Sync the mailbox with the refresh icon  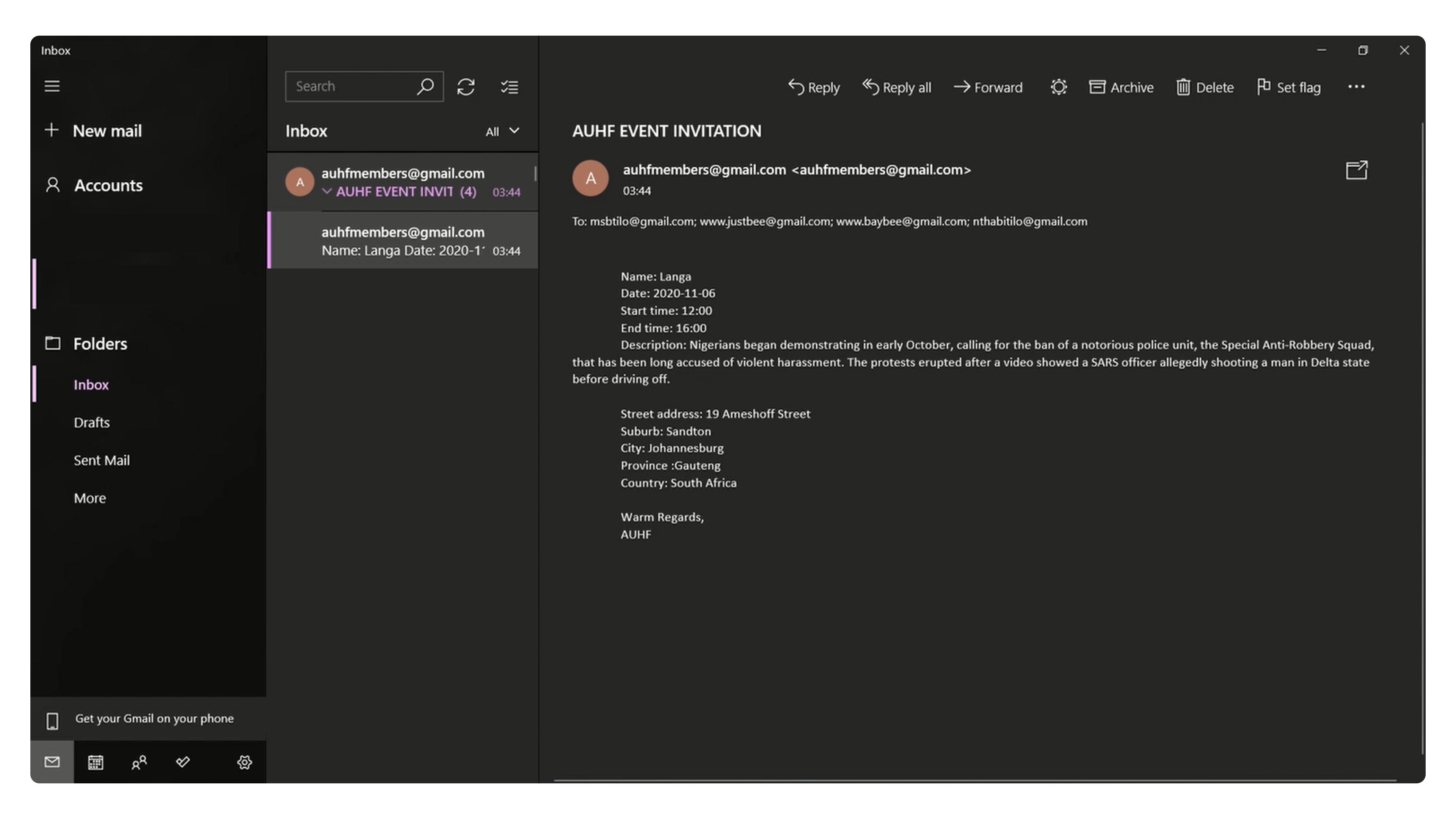(466, 86)
